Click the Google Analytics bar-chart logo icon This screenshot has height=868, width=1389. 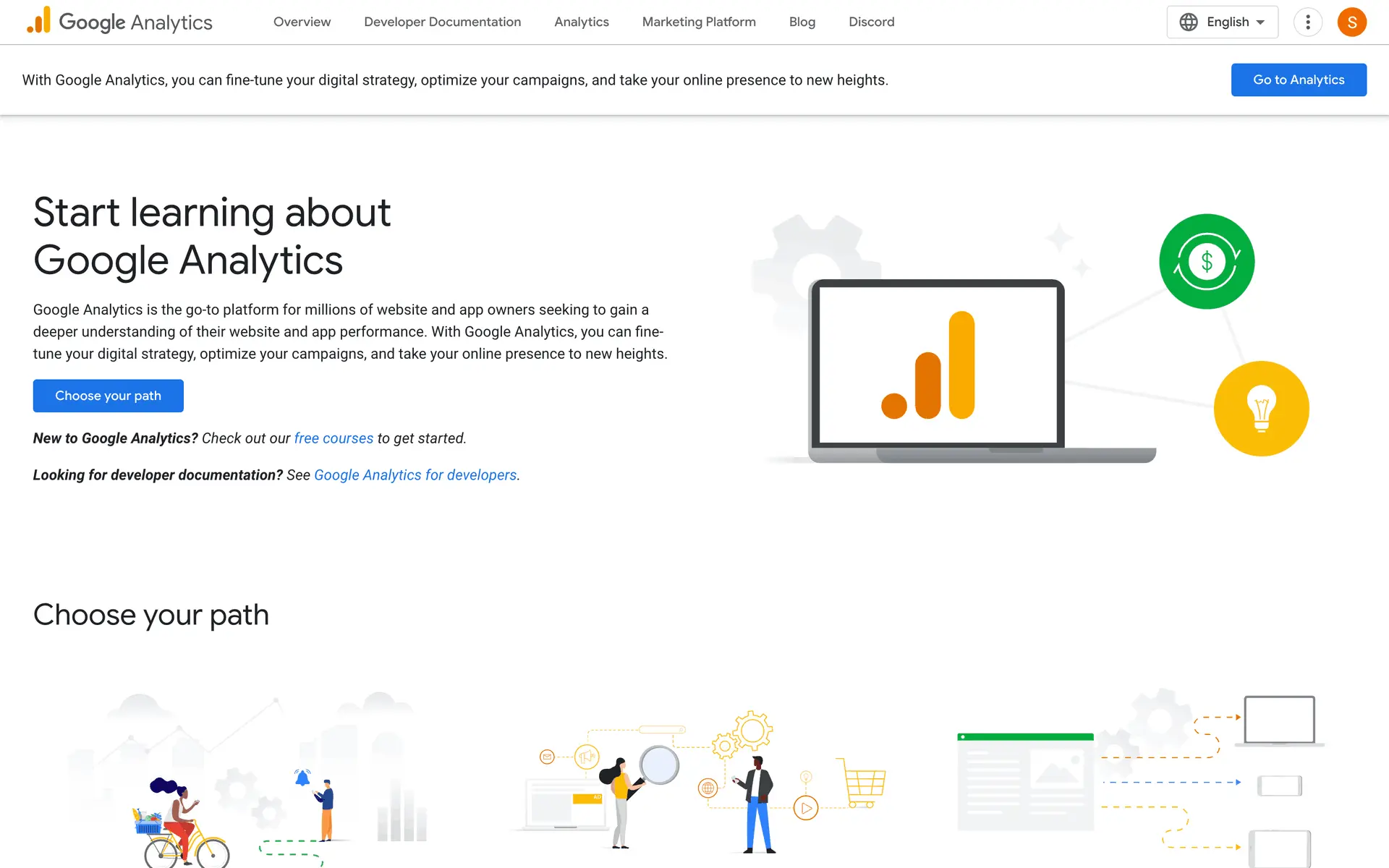pyautogui.click(x=39, y=20)
